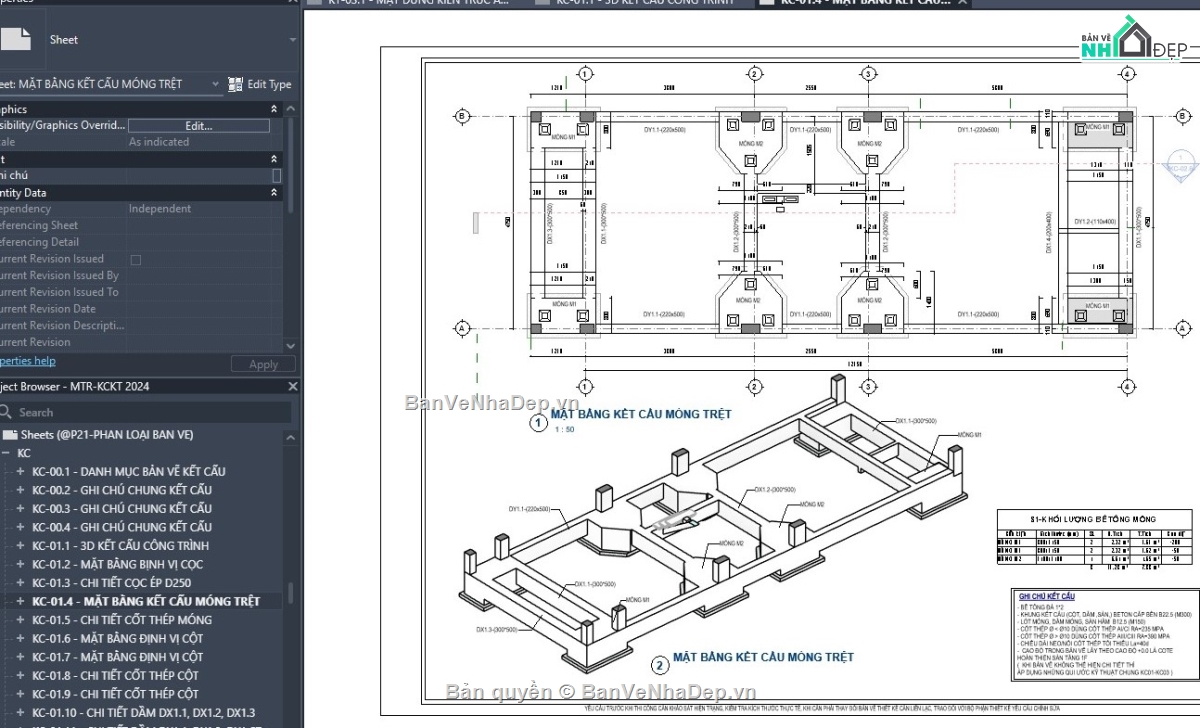
Task: Click the Referencing Sheet property row
Action: point(142,225)
